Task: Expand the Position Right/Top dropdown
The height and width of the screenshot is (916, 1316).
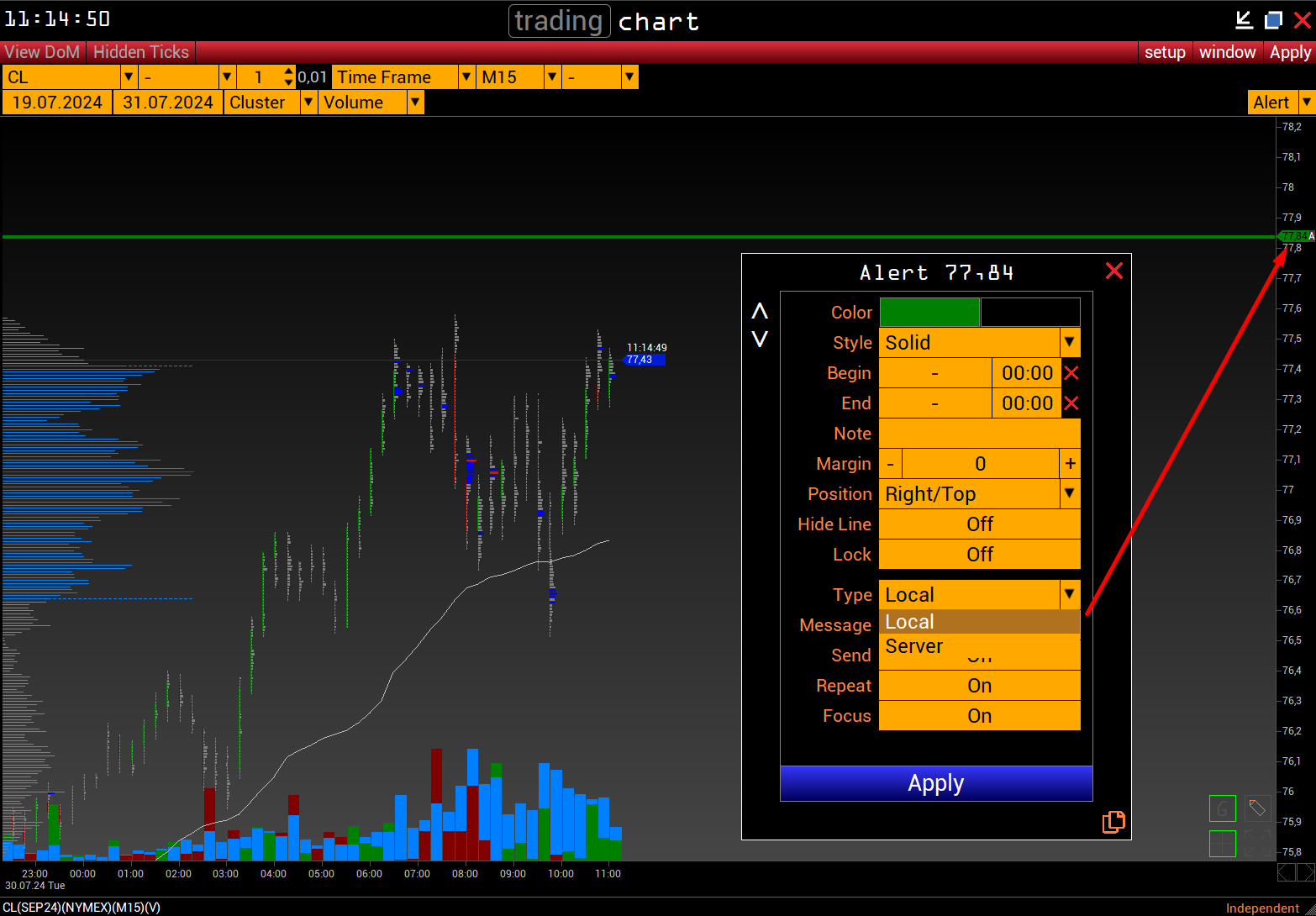Action: click(1069, 494)
